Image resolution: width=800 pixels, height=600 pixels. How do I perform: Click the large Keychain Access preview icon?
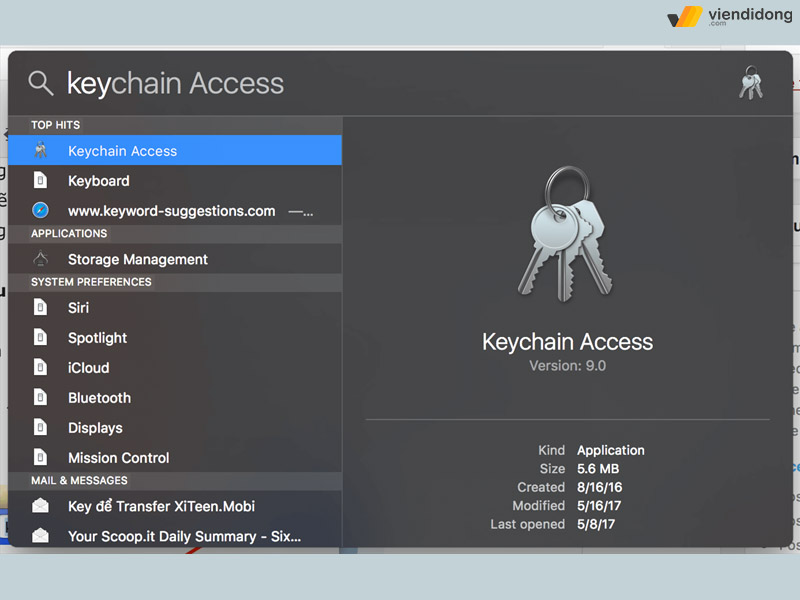565,234
